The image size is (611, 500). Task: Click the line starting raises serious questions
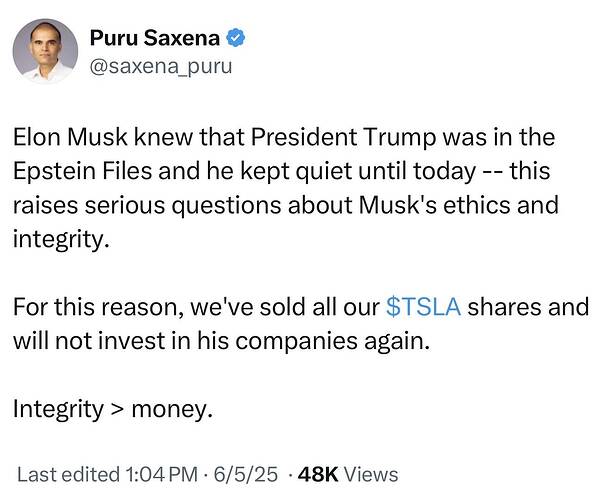coord(285,205)
